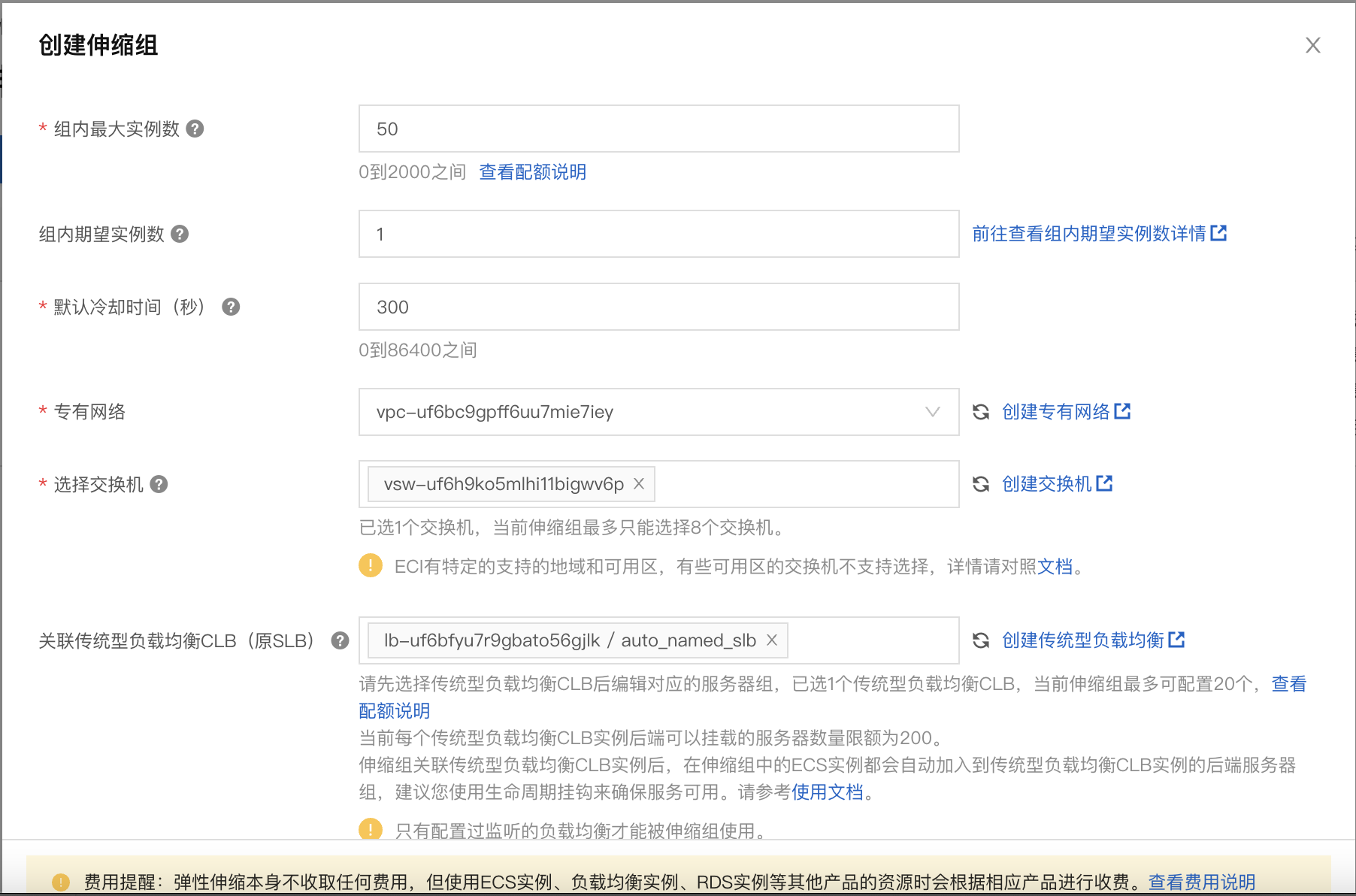Open help tooltip for 关联传统型负载均衡CLB
Viewport: 1356px width, 896px height.
click(x=341, y=640)
